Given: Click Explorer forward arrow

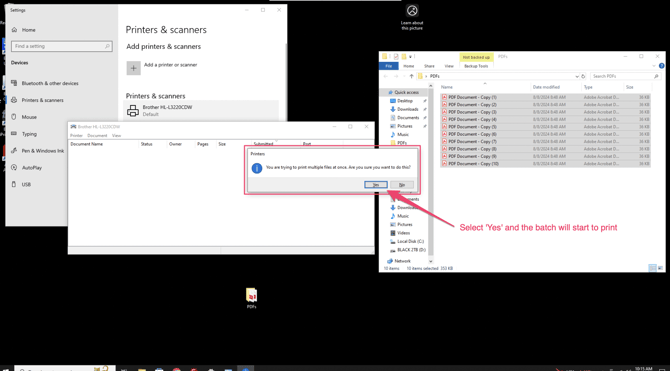Looking at the screenshot, I should [x=395, y=76].
